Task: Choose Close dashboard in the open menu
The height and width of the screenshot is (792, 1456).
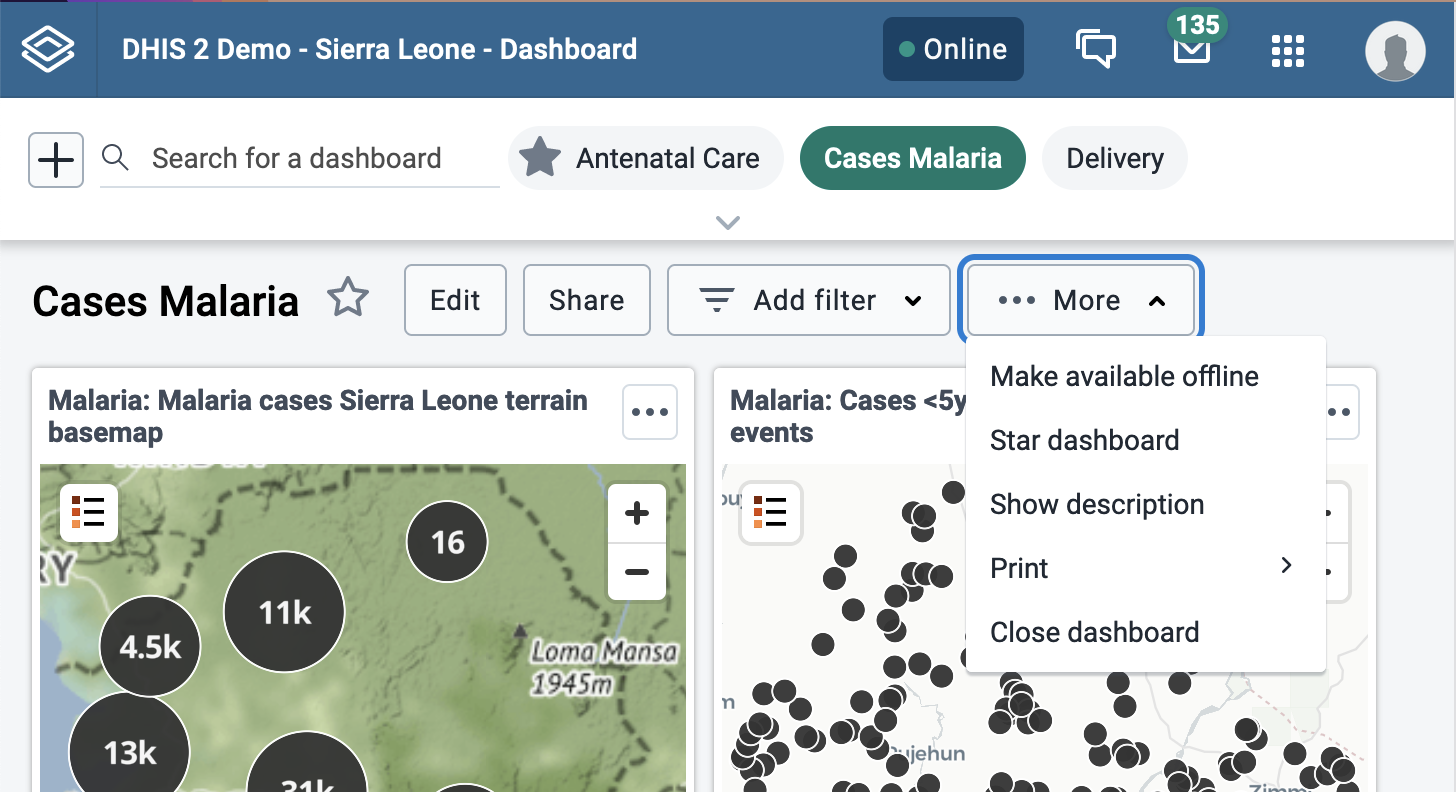Action: (x=1095, y=632)
